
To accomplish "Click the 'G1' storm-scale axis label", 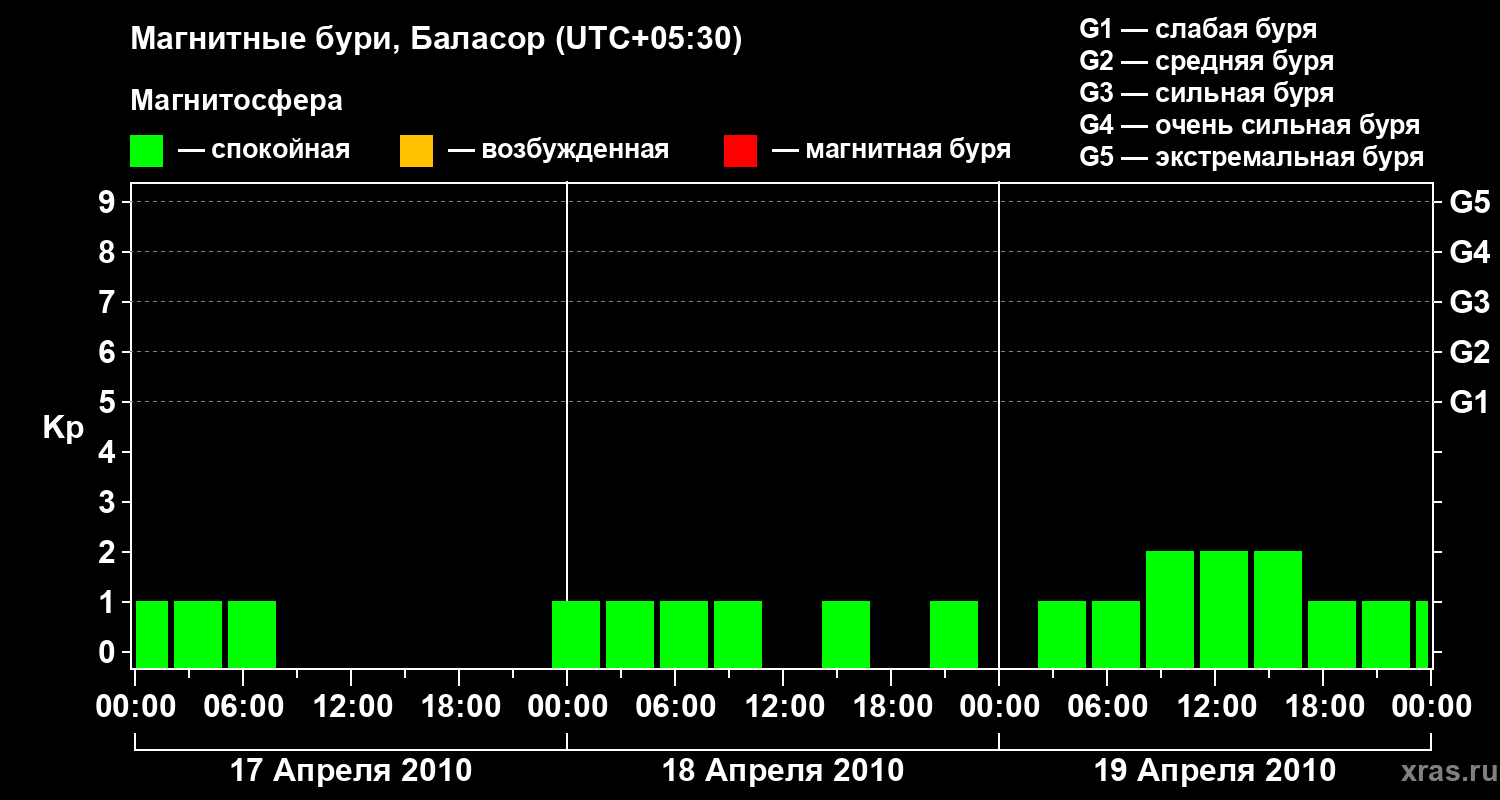I will point(1469,402).
